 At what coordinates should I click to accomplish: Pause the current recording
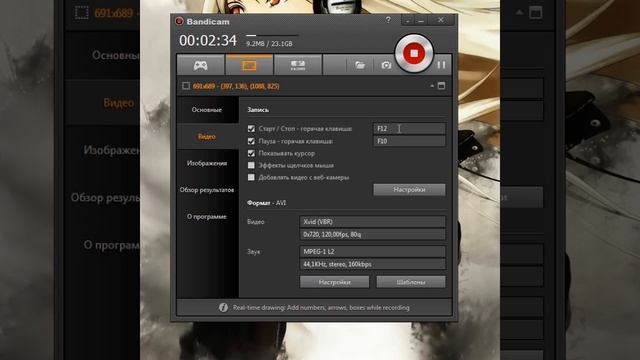pos(441,65)
